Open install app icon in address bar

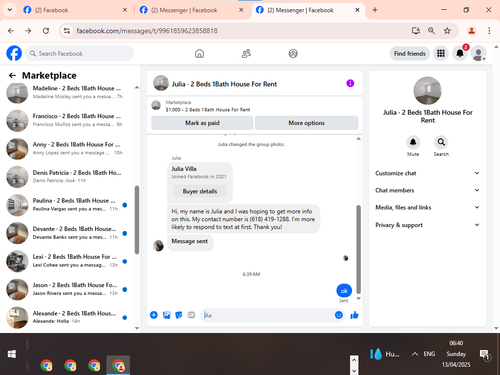415,31
